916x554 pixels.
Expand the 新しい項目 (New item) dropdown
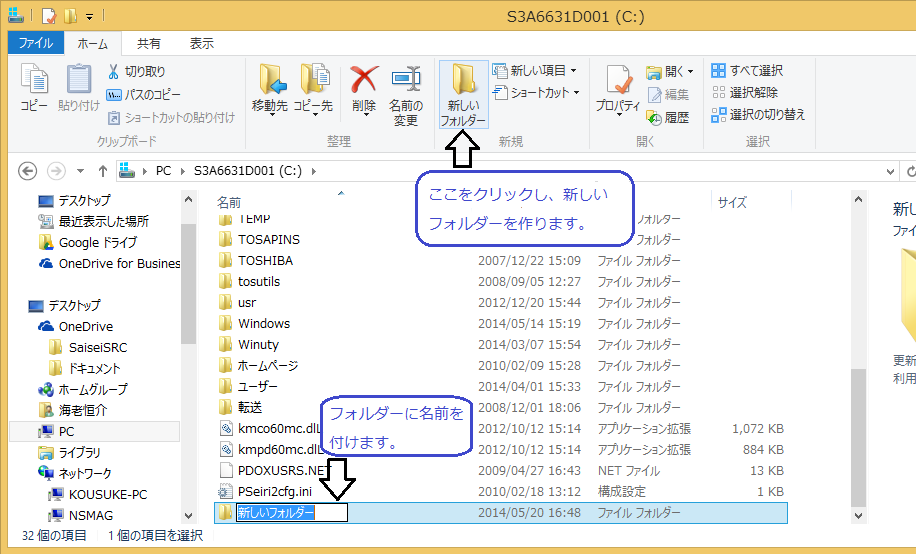pos(543,71)
